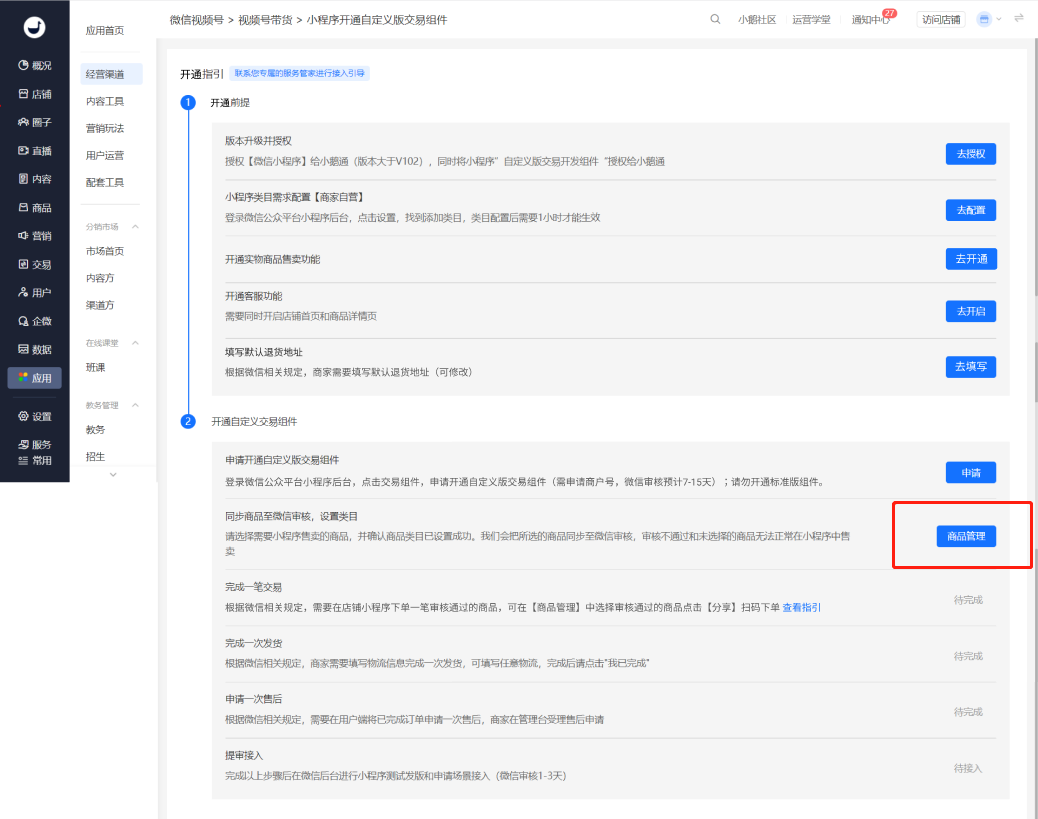Image resolution: width=1038 pixels, height=819 pixels.
Task: Expand more items with bottom down chevron
Action: 113,474
